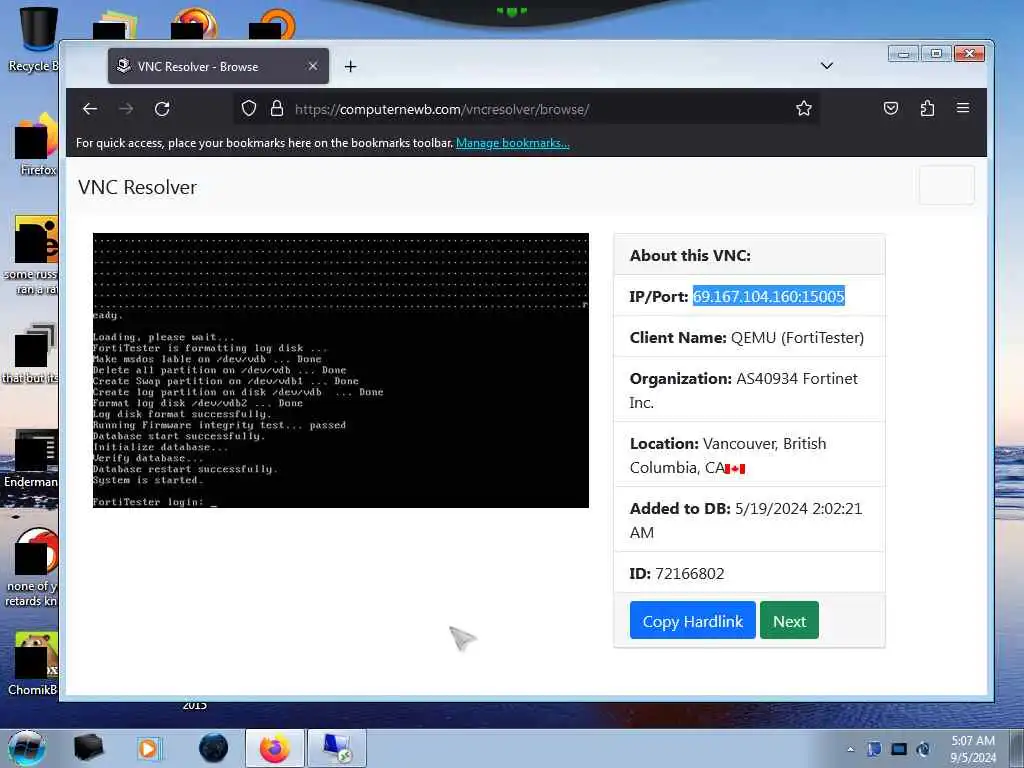1024x768 pixels.
Task: Click the green Next button
Action: pos(789,620)
